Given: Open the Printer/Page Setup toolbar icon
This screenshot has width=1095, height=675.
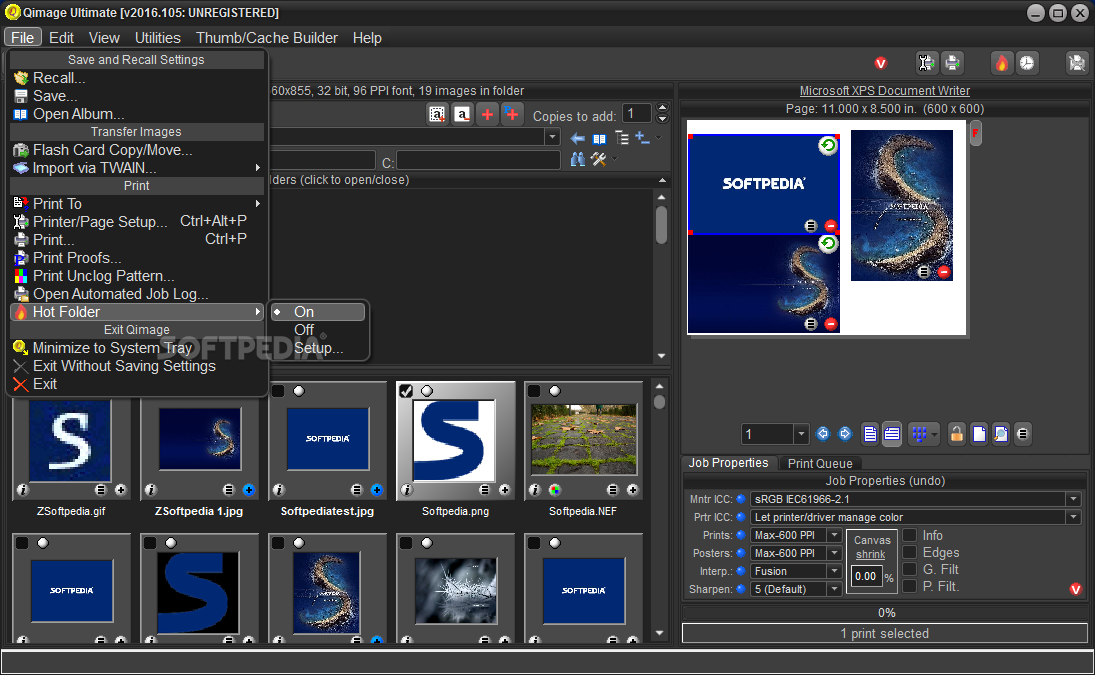Looking at the screenshot, I should pos(926,63).
